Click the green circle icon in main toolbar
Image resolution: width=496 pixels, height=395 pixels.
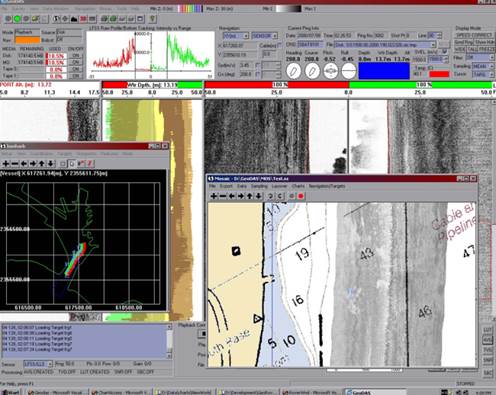[x=17, y=19]
